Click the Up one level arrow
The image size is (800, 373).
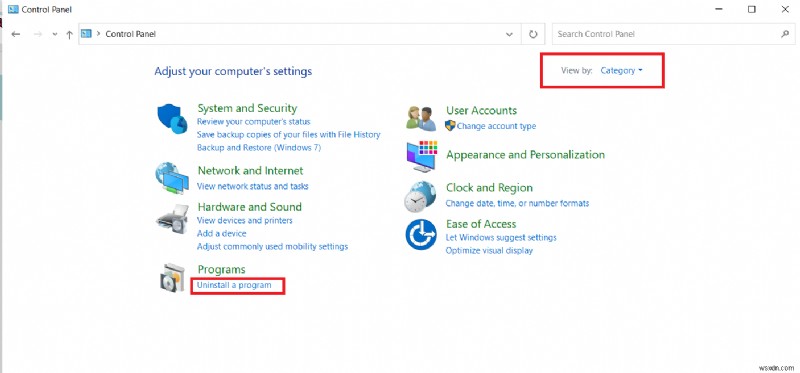[x=69, y=34]
